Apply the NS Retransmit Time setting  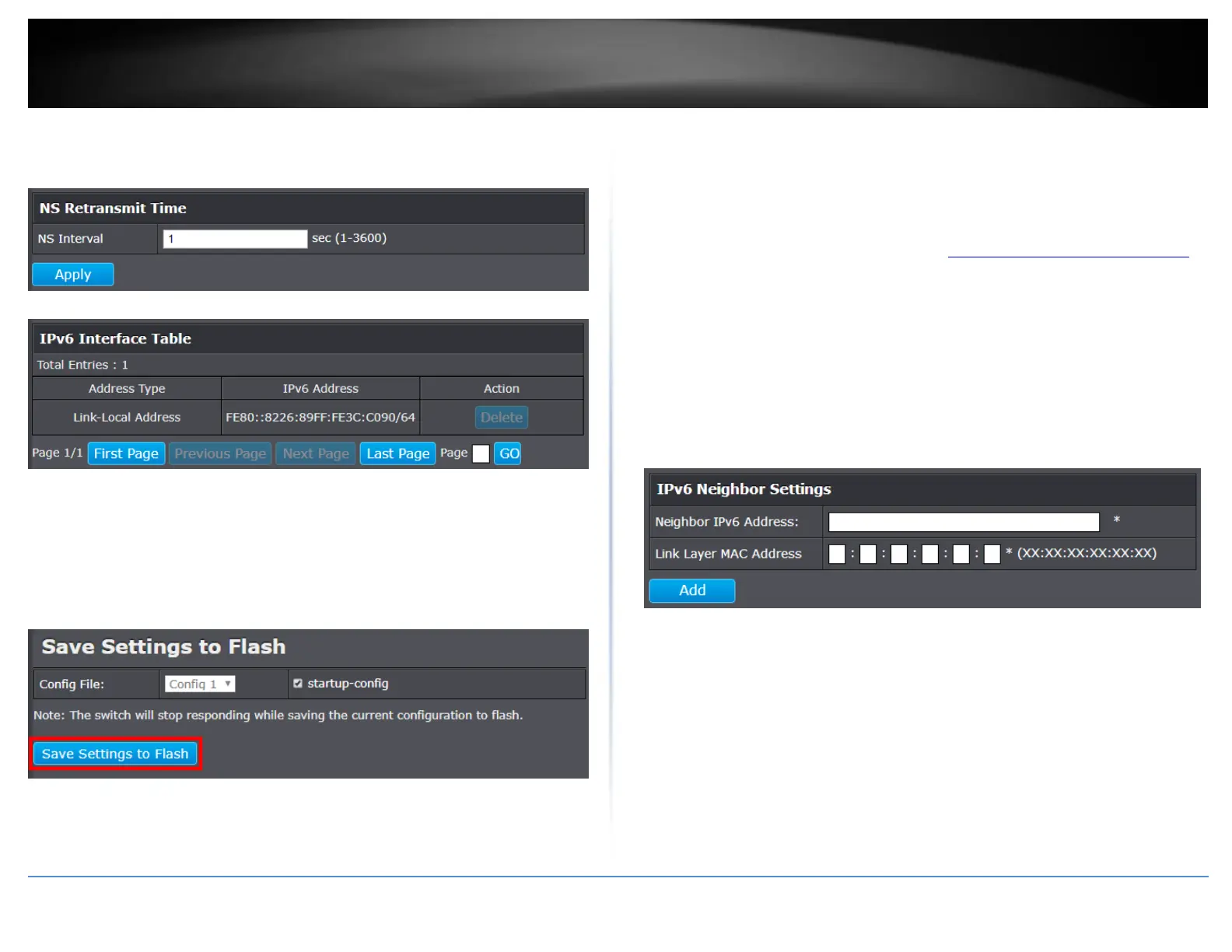[x=73, y=275]
